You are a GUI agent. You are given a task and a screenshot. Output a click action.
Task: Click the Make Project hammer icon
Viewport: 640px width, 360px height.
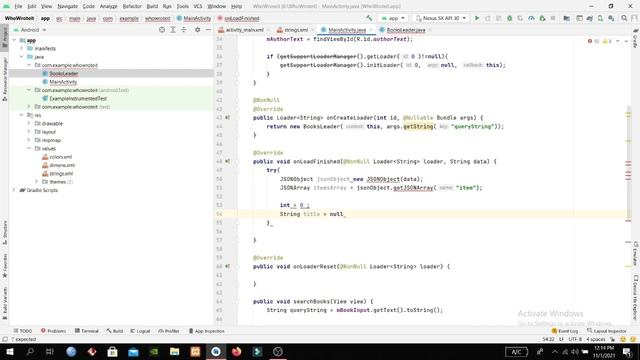369,18
